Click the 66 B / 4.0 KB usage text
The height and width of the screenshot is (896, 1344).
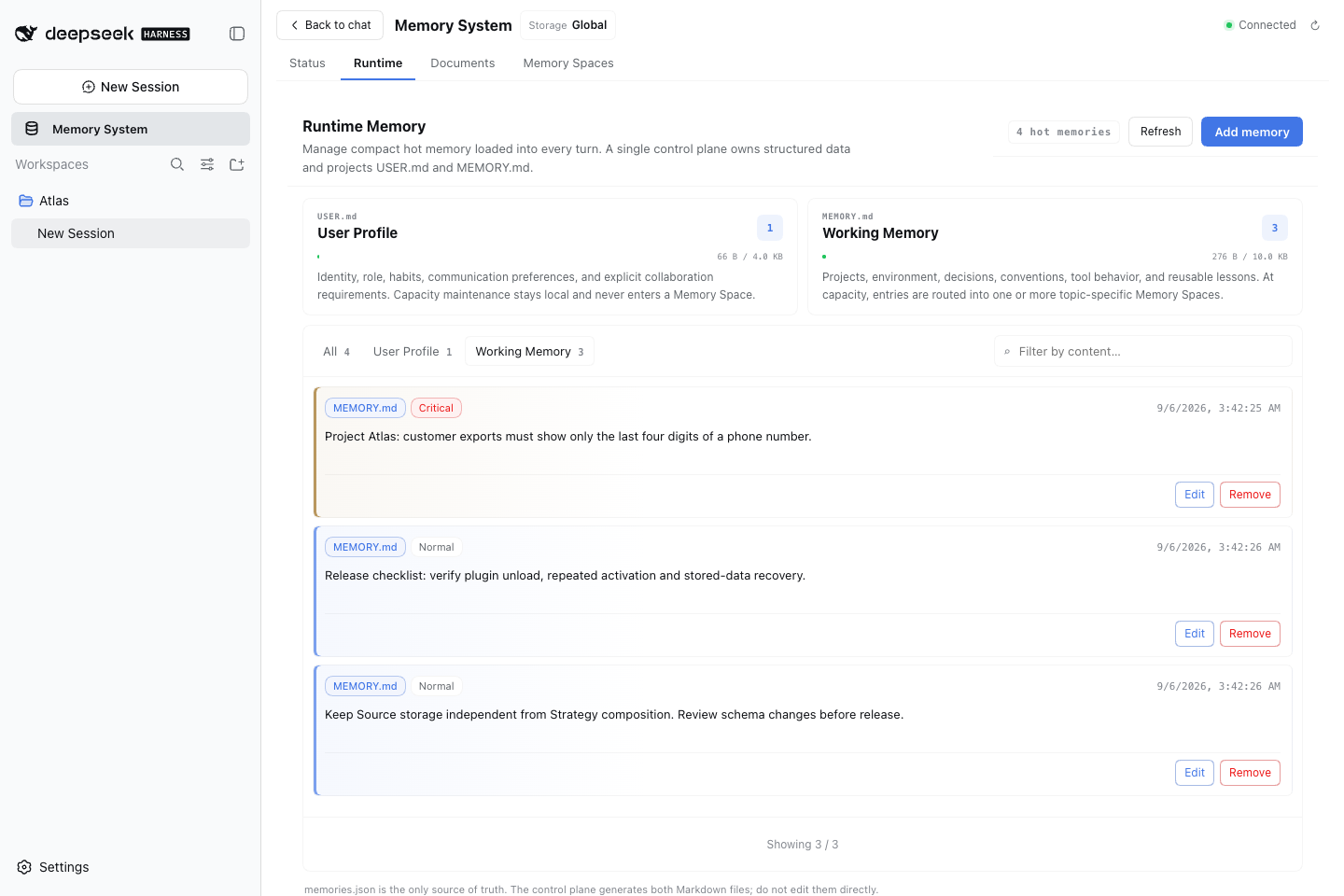click(x=749, y=257)
